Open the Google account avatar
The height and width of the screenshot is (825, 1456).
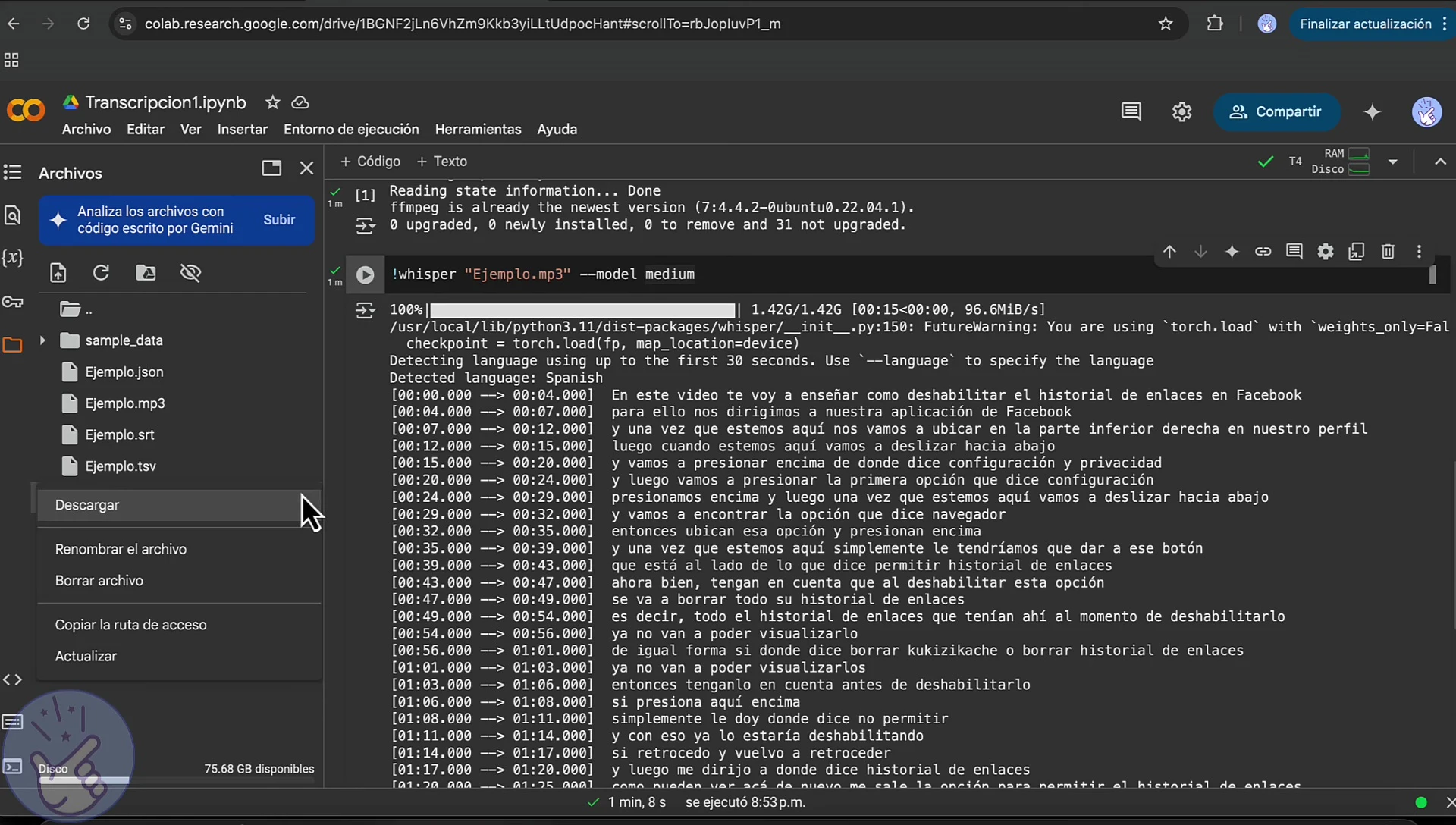(1426, 112)
